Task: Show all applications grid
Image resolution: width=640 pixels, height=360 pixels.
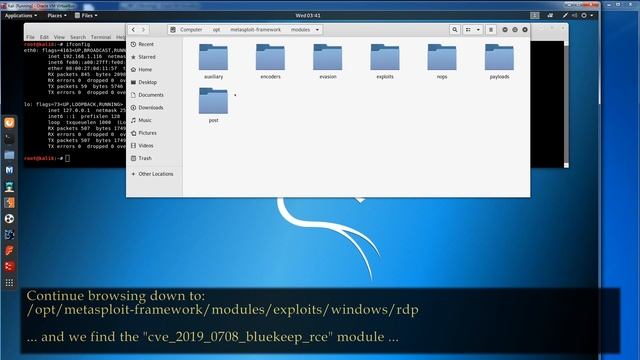Action: [9, 282]
